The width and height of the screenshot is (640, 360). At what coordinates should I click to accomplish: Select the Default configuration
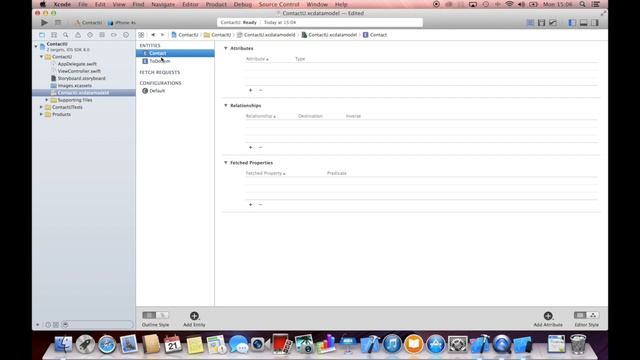tap(175, 91)
